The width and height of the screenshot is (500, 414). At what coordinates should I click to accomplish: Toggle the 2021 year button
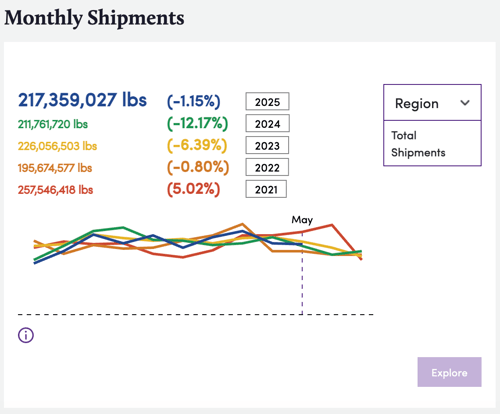pyautogui.click(x=266, y=189)
